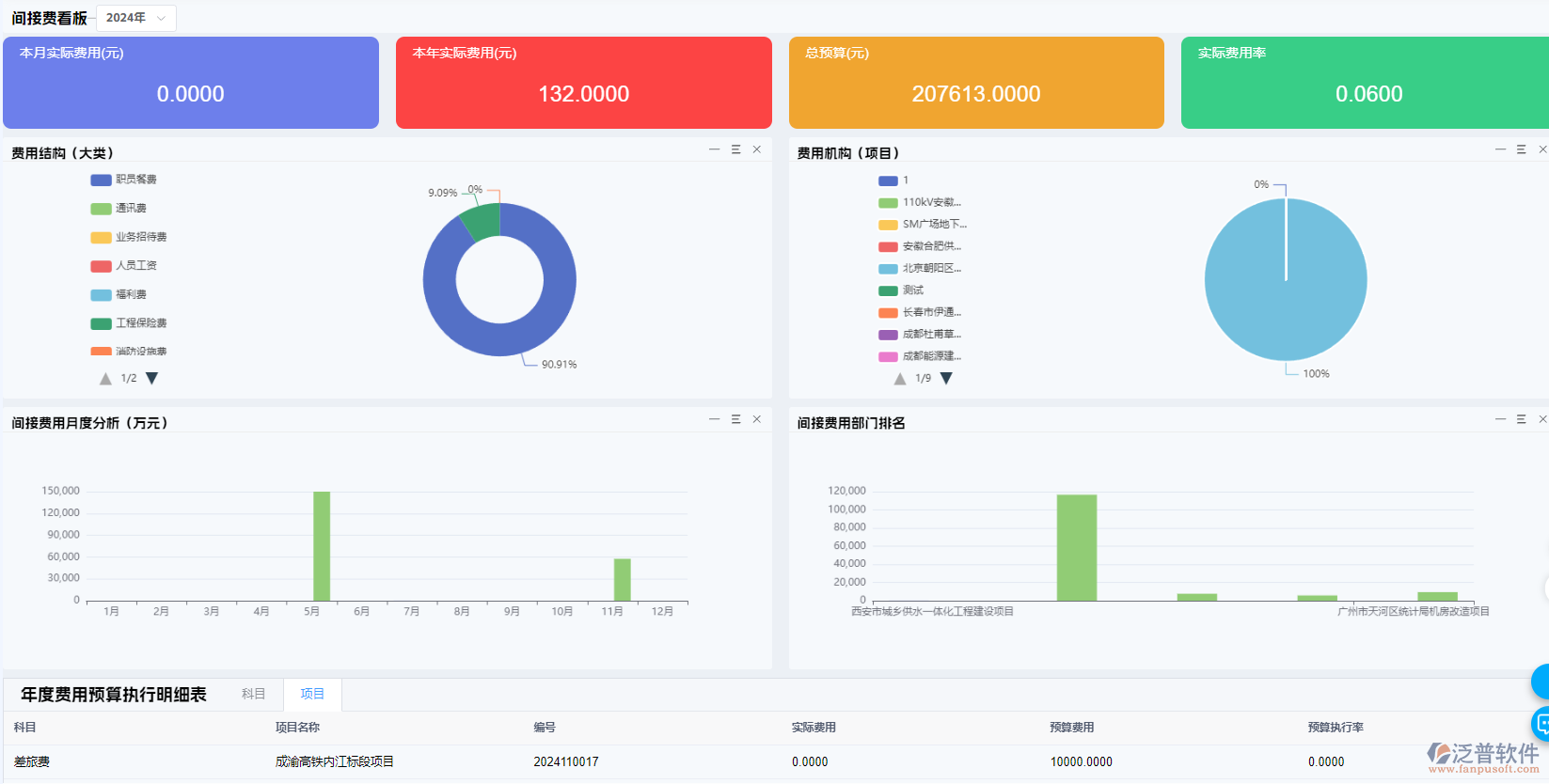Screen dimensions: 1549x784
Task: Click the 本年实际费用 red summary card
Action: (x=583, y=83)
